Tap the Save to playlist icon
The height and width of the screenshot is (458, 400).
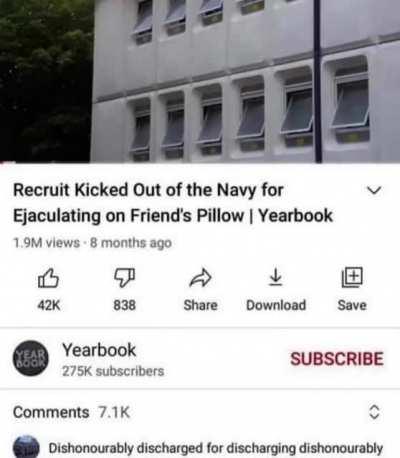(352, 277)
